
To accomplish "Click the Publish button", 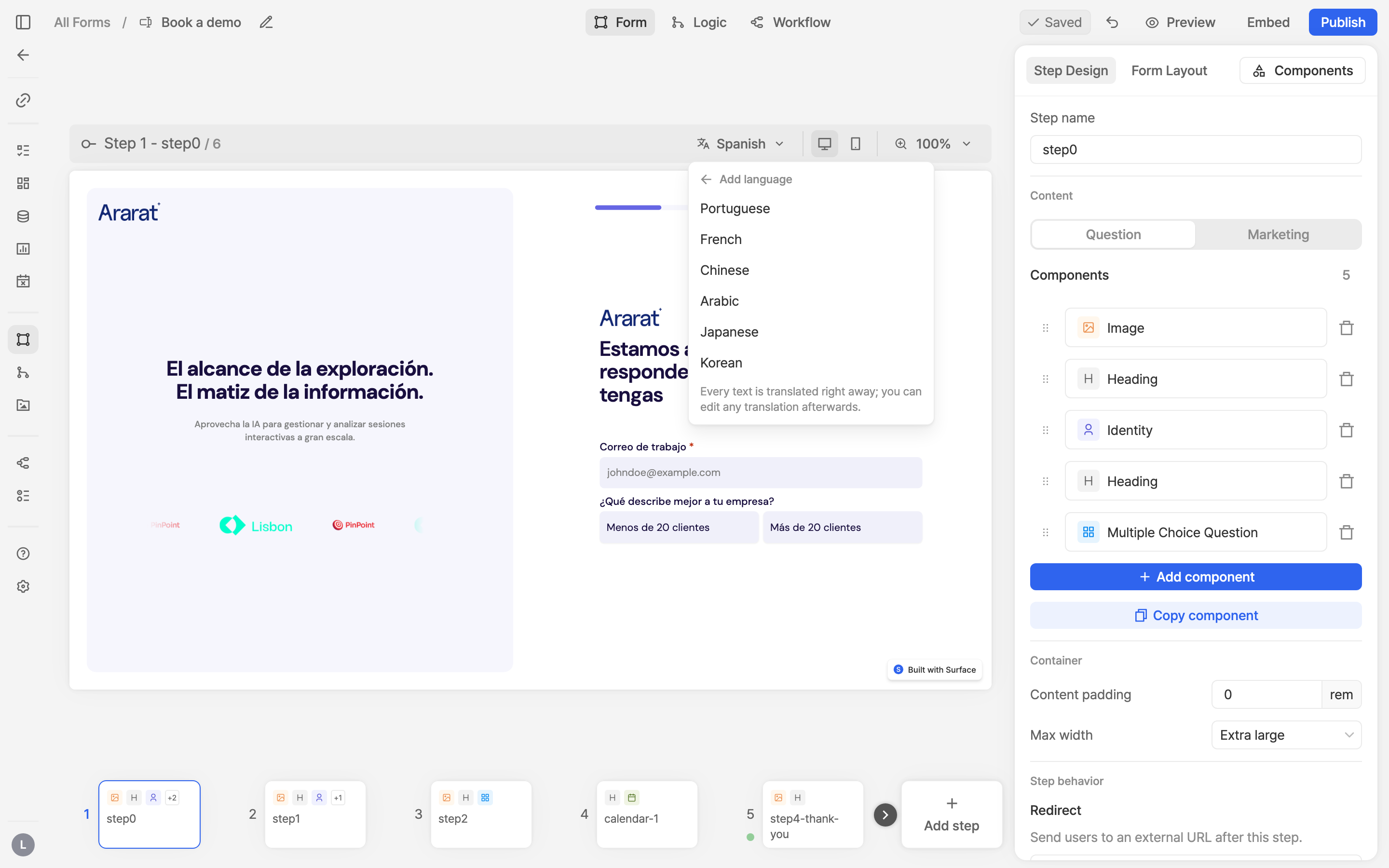I will pos(1343,22).
